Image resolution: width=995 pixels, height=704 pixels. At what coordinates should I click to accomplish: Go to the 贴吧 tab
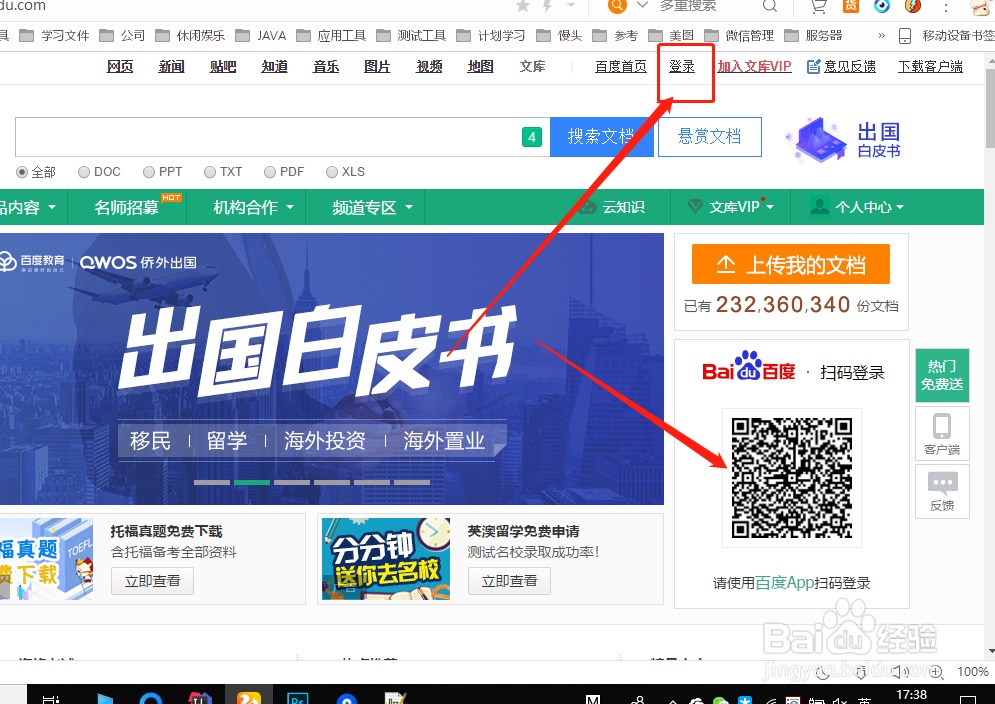point(223,66)
